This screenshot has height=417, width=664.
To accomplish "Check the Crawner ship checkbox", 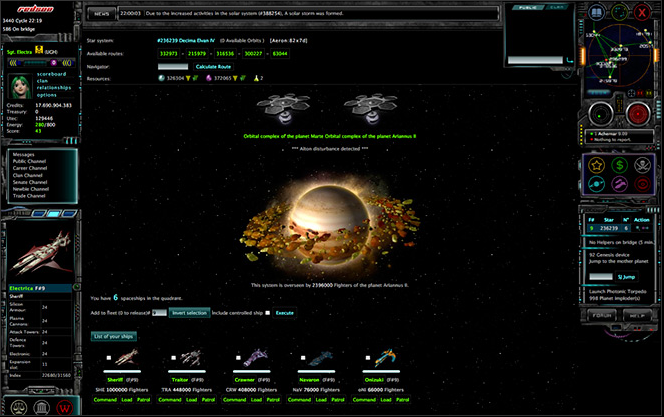I will (x=238, y=358).
